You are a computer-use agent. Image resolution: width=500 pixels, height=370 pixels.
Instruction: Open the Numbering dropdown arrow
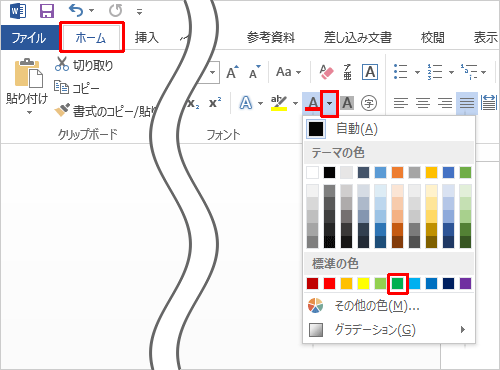[x=451, y=72]
